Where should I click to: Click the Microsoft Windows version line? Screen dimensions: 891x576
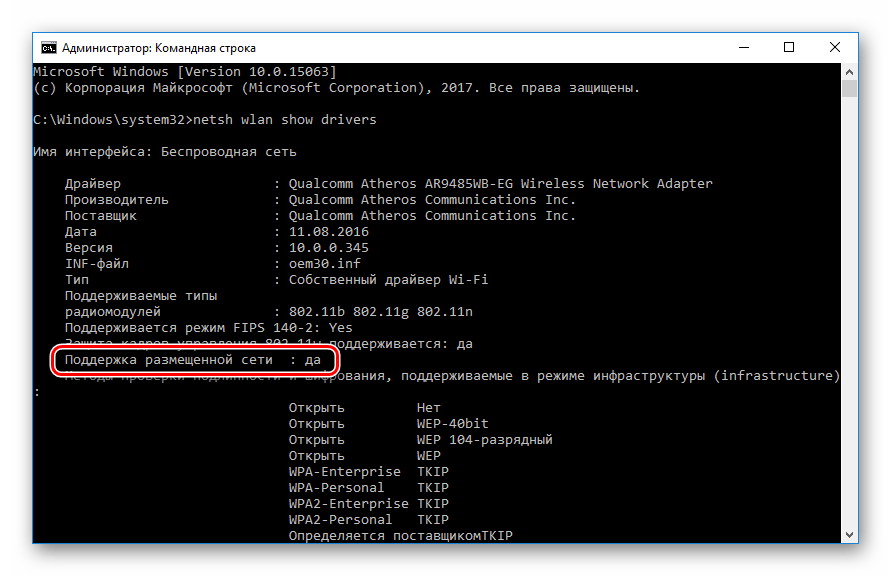185,72
